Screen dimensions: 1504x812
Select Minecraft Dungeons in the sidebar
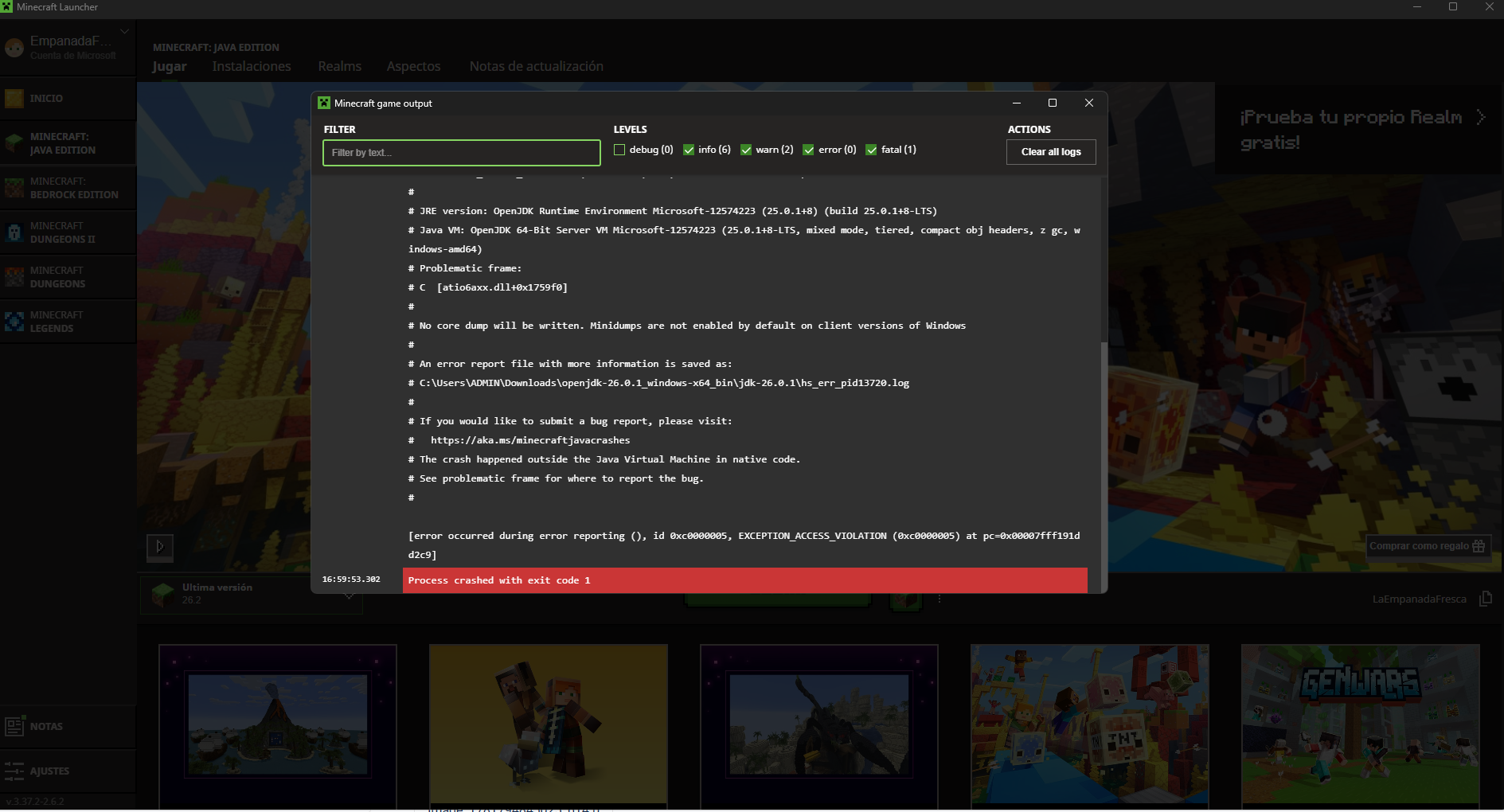[68, 277]
